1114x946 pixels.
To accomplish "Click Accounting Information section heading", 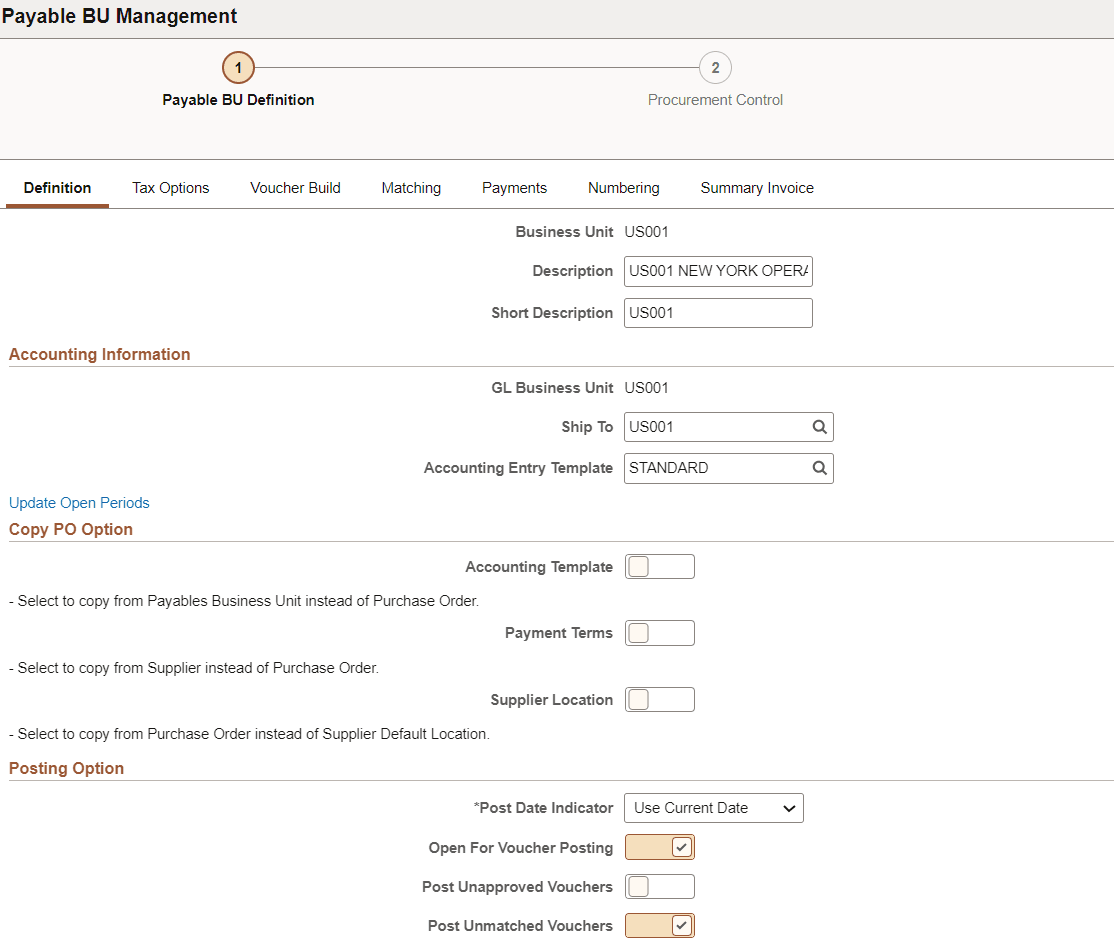I will tap(99, 354).
